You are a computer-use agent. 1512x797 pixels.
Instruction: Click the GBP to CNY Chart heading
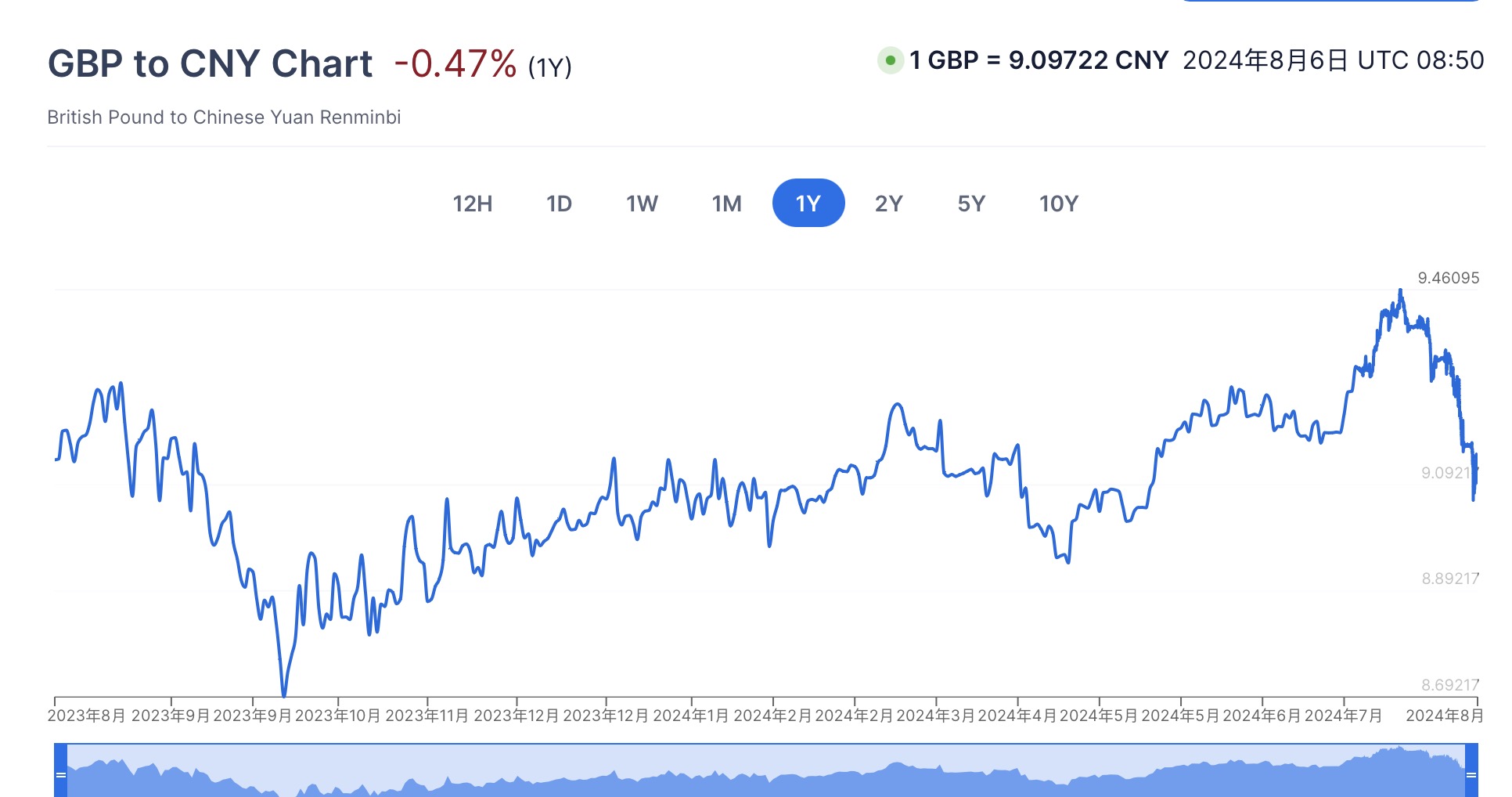coord(210,63)
